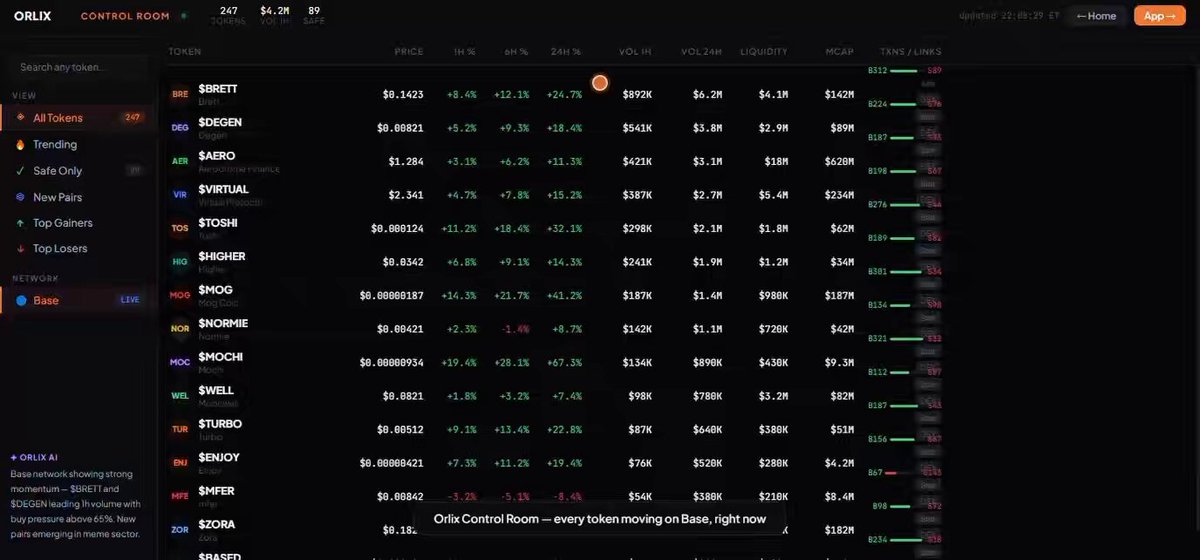The width and height of the screenshot is (1200, 560).
Task: Click the up-arrow icon beside Top Gainers
Action: pyautogui.click(x=21, y=223)
